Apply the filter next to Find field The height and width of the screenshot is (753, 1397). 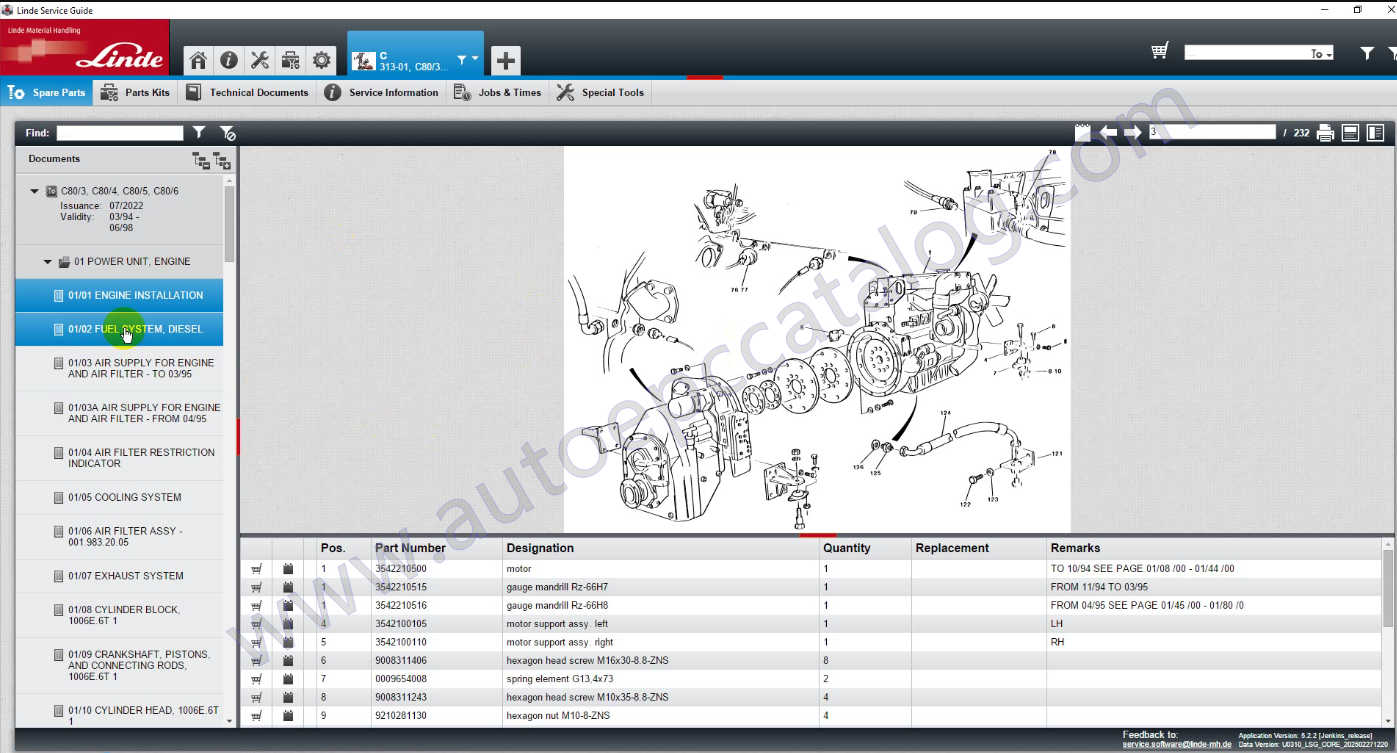199,133
